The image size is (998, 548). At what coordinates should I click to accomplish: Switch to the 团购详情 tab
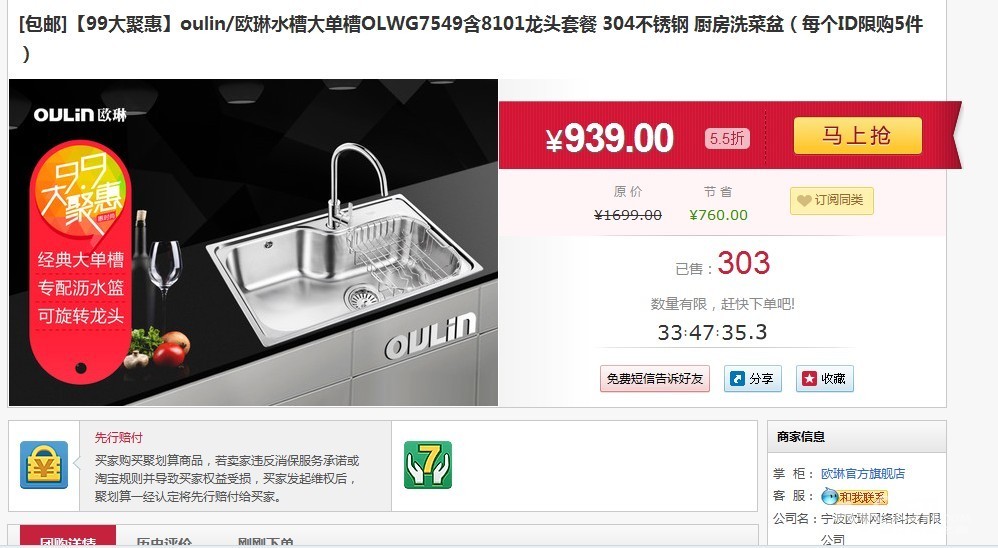pyautogui.click(x=68, y=537)
